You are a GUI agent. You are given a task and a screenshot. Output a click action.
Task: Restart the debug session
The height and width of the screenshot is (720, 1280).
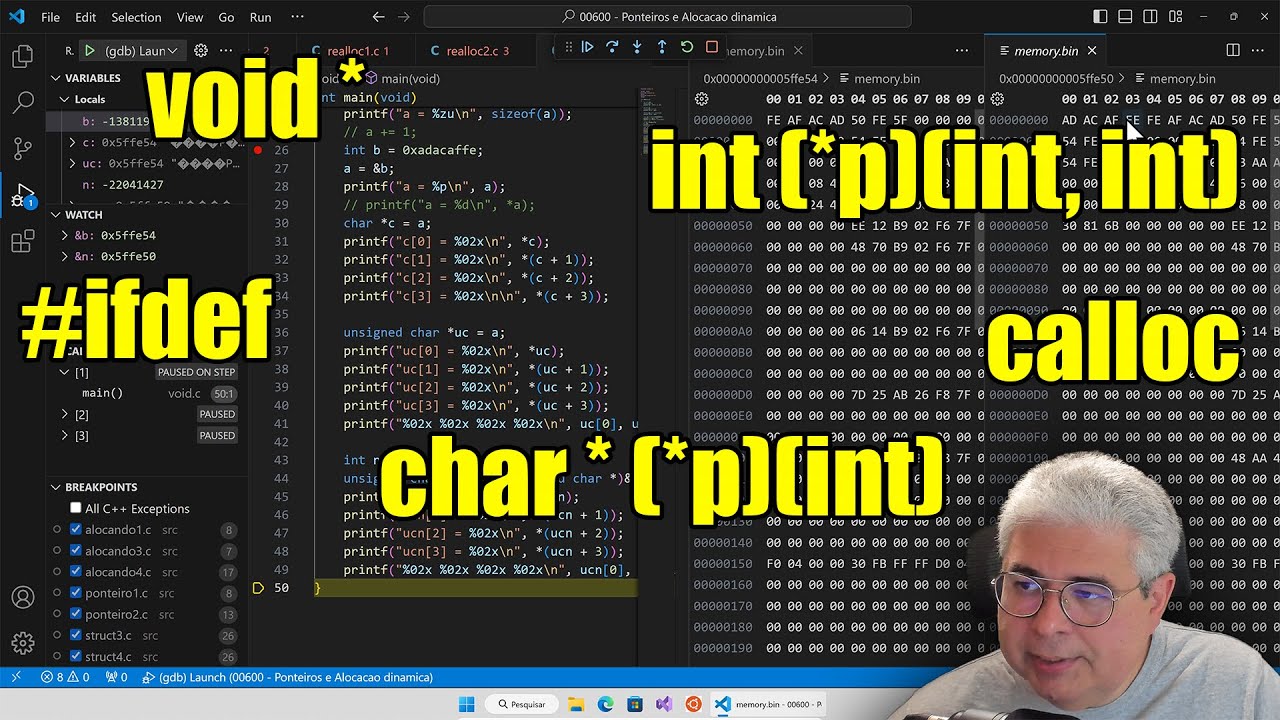pos(687,47)
